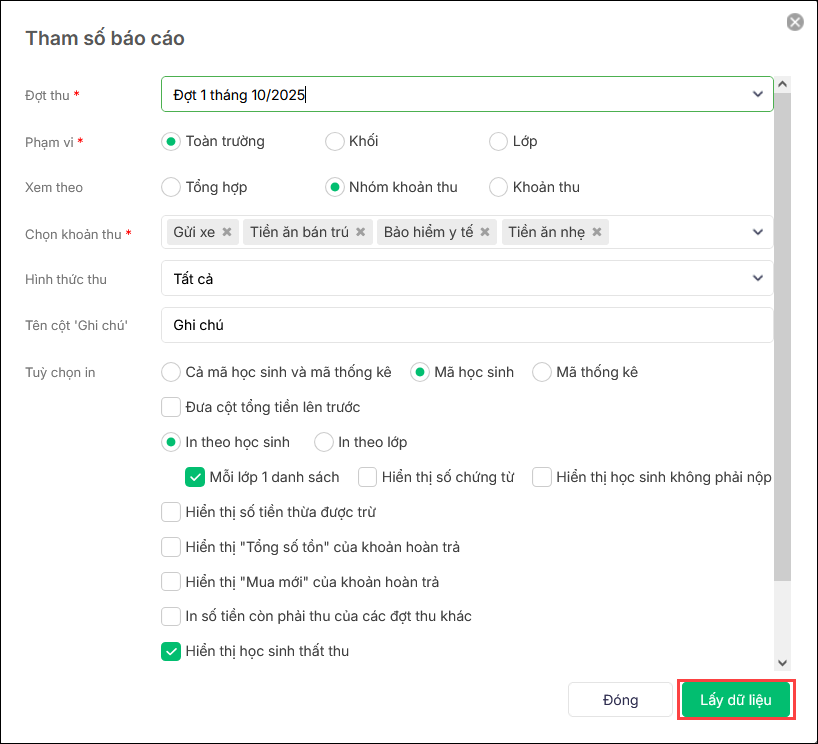Click the 'Lấy dữ liệu' button
The image size is (818, 744).
736,700
